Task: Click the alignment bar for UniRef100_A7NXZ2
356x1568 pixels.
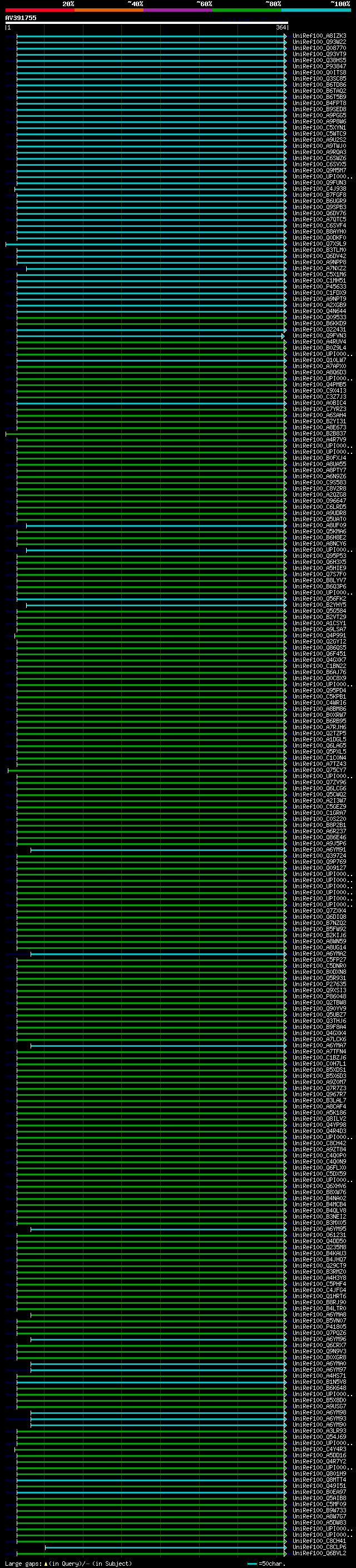Action: coord(156,269)
